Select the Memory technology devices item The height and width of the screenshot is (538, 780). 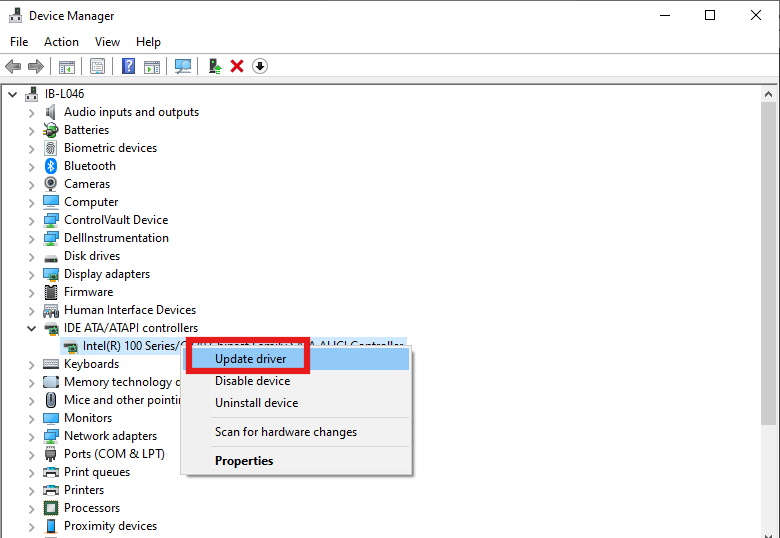tap(122, 382)
